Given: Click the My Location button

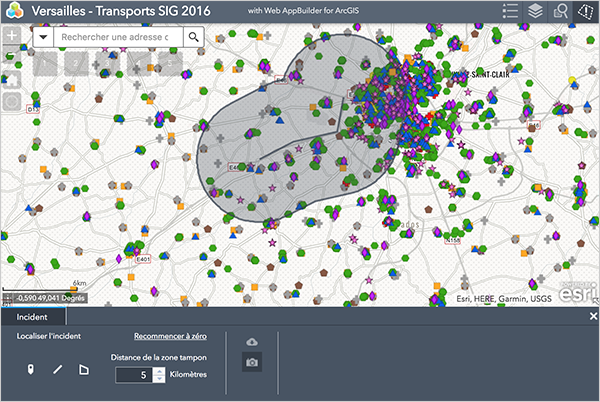Looking at the screenshot, I should (x=12, y=102).
